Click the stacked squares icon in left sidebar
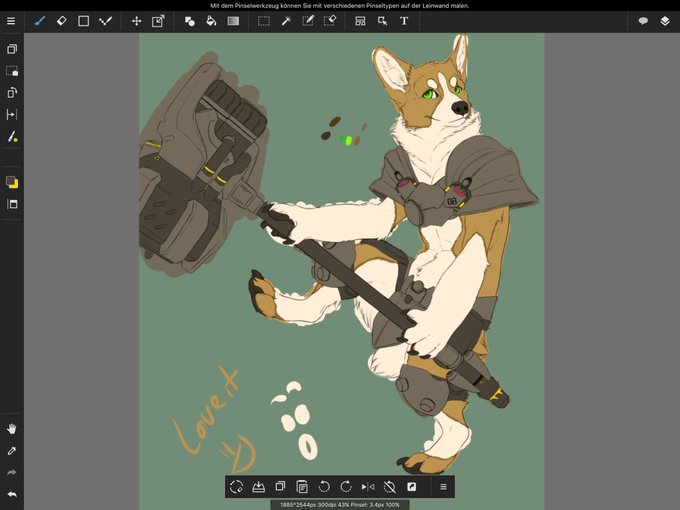The height and width of the screenshot is (510, 680). (12, 49)
